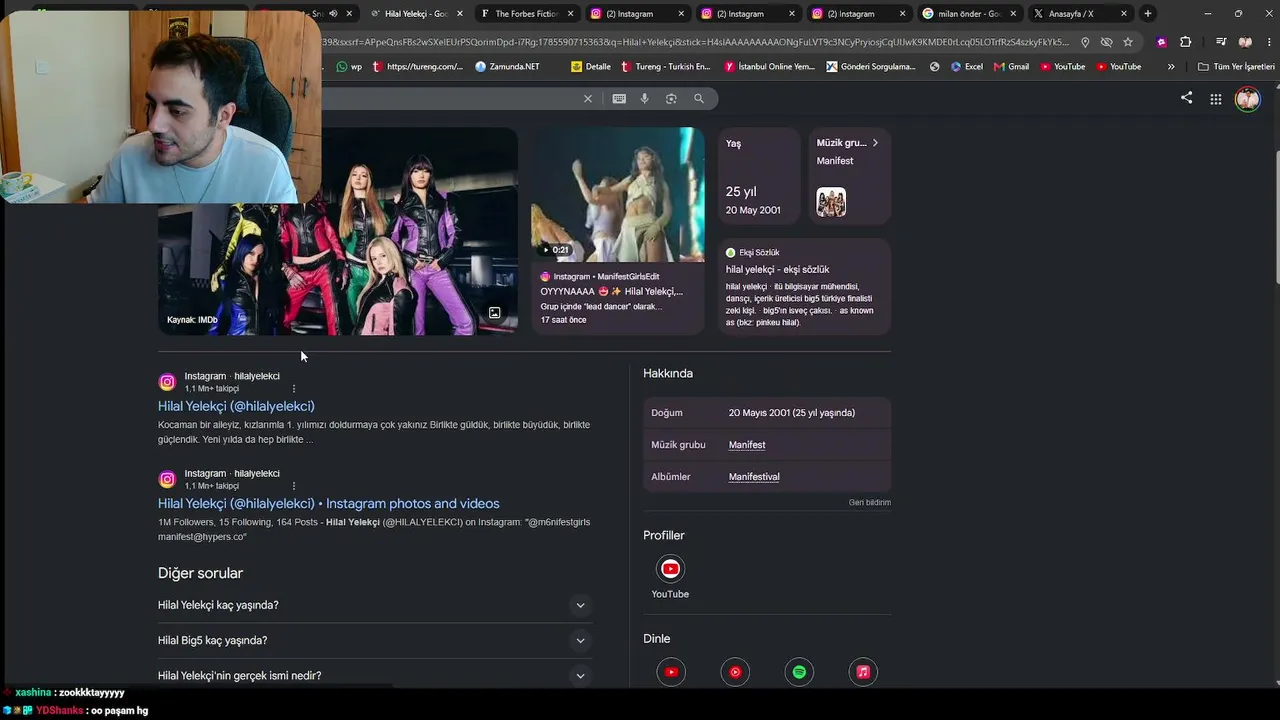Share this search result page
The height and width of the screenshot is (720, 1280).
1186,98
